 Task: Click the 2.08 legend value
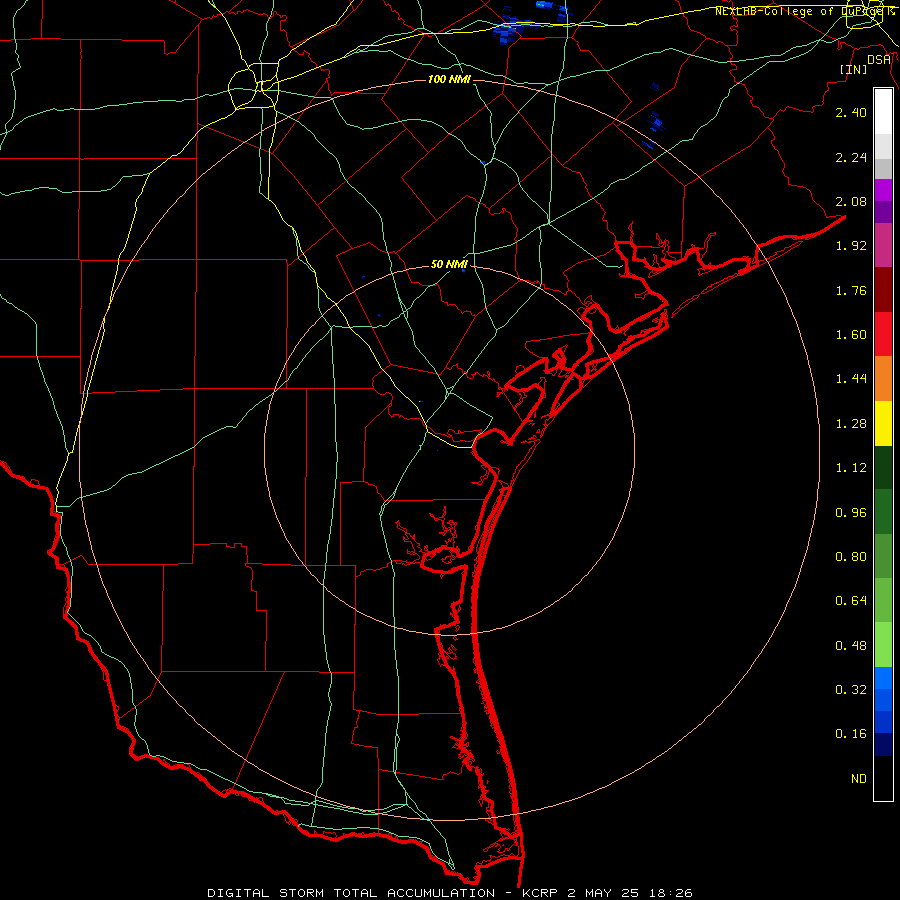pos(851,201)
